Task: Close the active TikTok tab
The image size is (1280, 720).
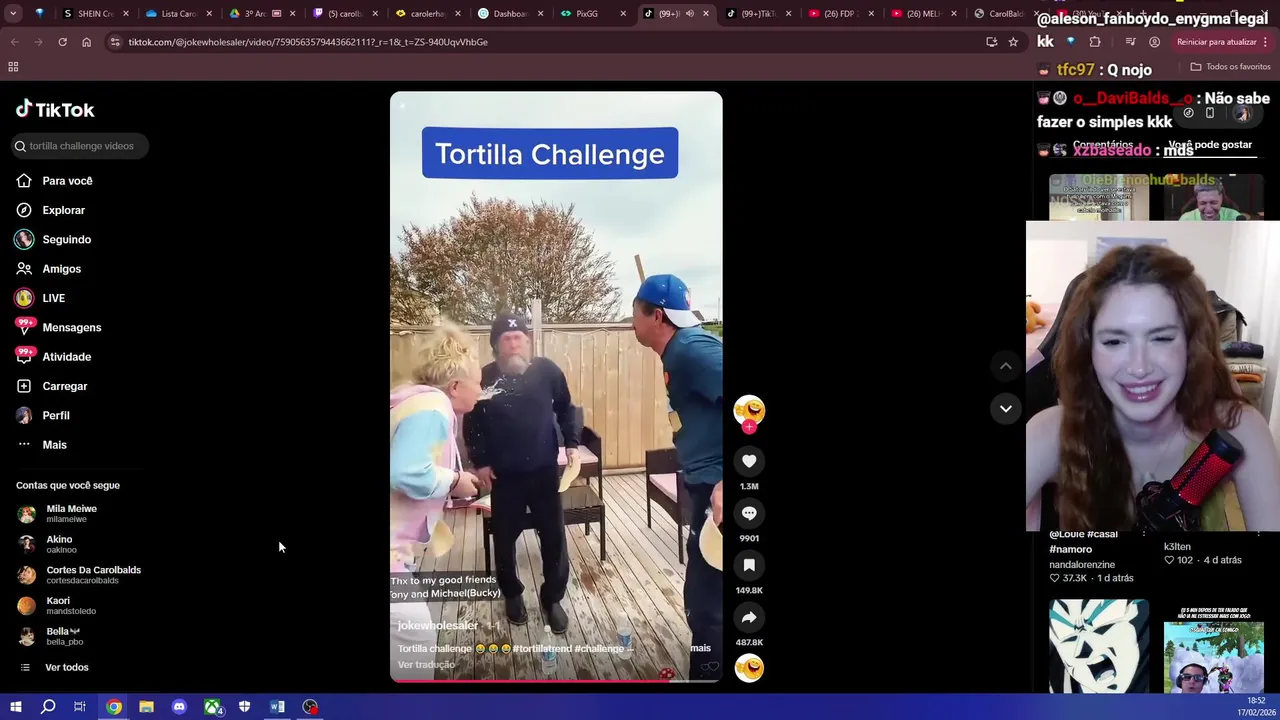Action: (706, 14)
